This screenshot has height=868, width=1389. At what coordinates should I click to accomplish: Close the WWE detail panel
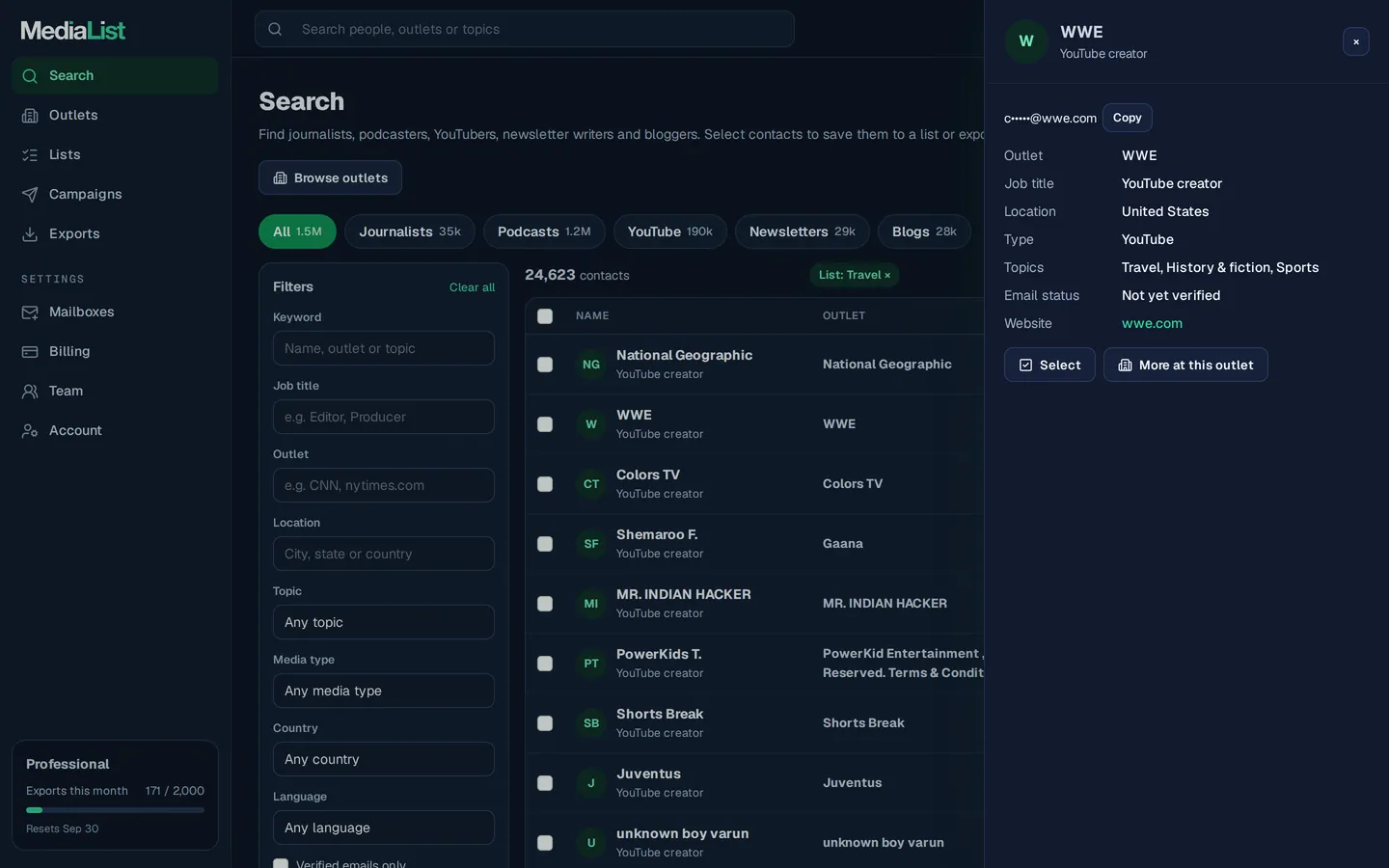[x=1356, y=41]
